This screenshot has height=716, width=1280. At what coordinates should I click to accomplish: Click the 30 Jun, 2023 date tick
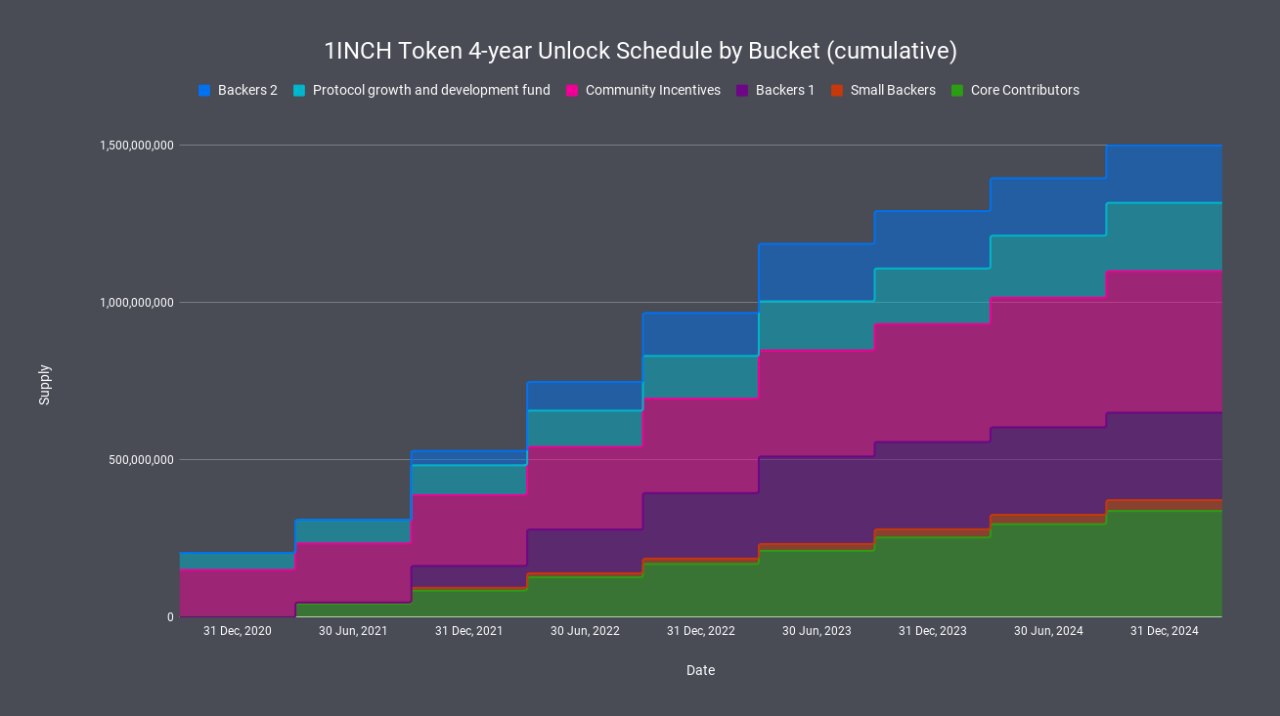[x=817, y=631]
